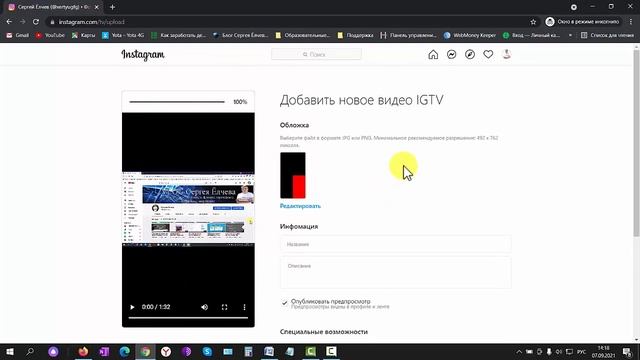640x360 pixels.
Task: Focus the Описание description field
Action: click(x=396, y=272)
